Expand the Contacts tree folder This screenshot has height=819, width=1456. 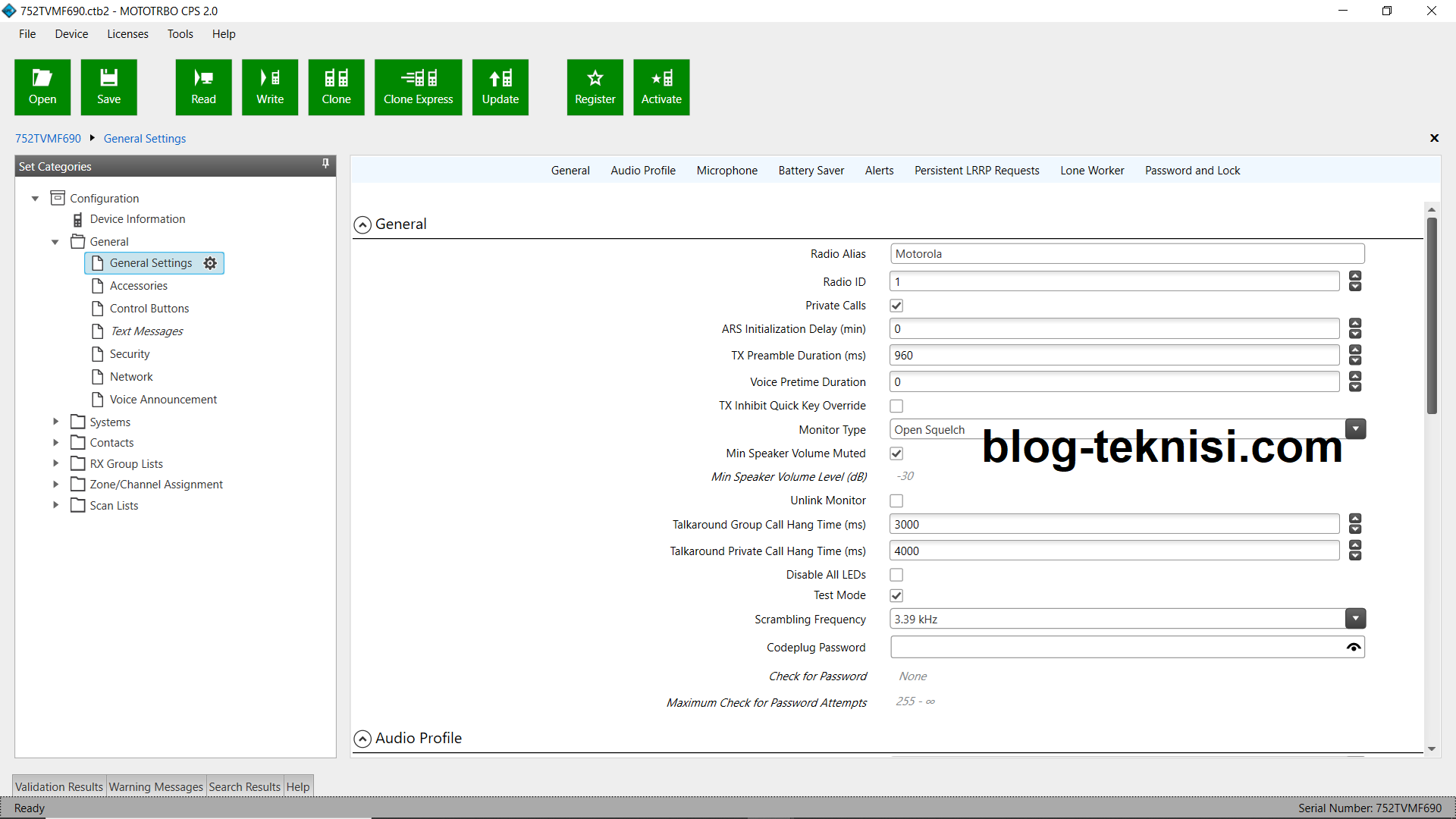point(55,443)
